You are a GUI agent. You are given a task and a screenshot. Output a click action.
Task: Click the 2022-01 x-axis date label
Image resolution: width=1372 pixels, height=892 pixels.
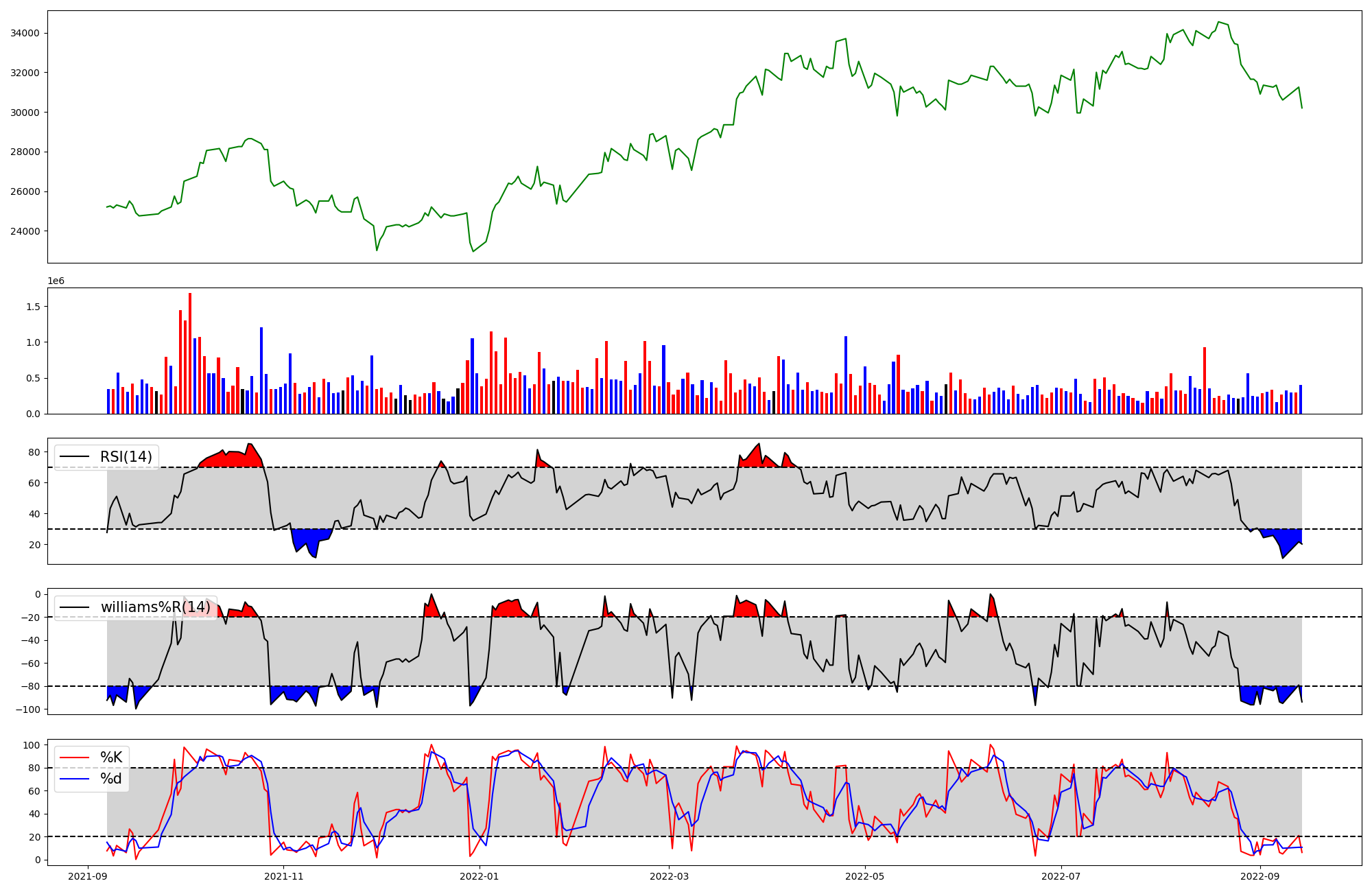(479, 876)
